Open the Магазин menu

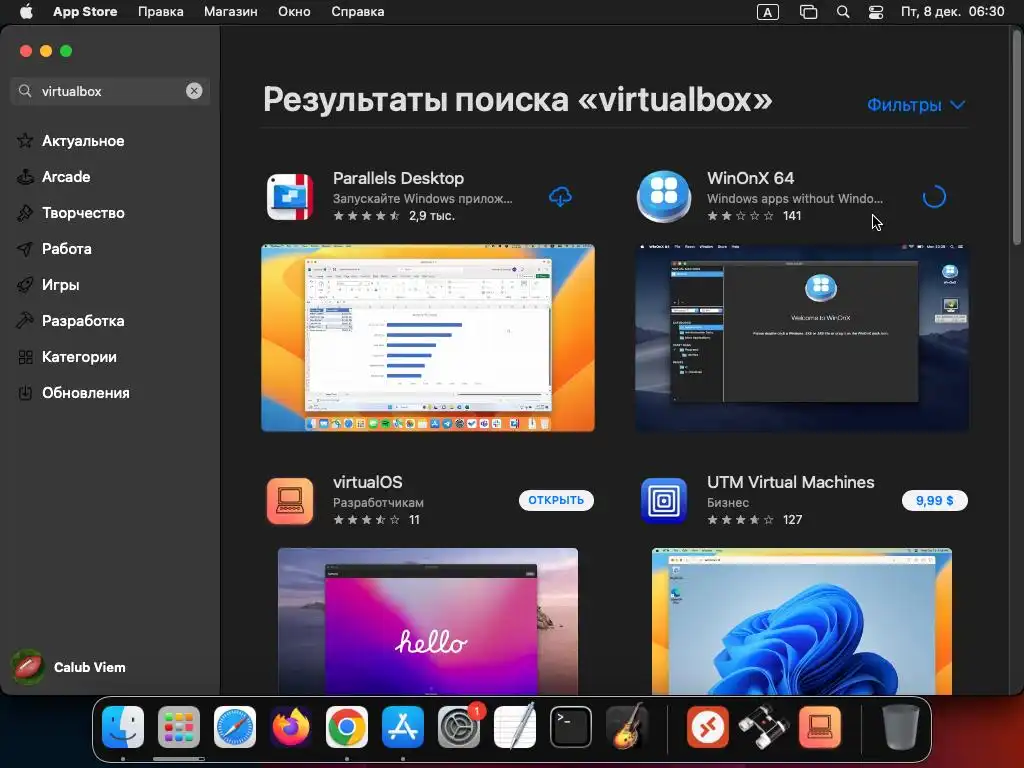click(231, 12)
